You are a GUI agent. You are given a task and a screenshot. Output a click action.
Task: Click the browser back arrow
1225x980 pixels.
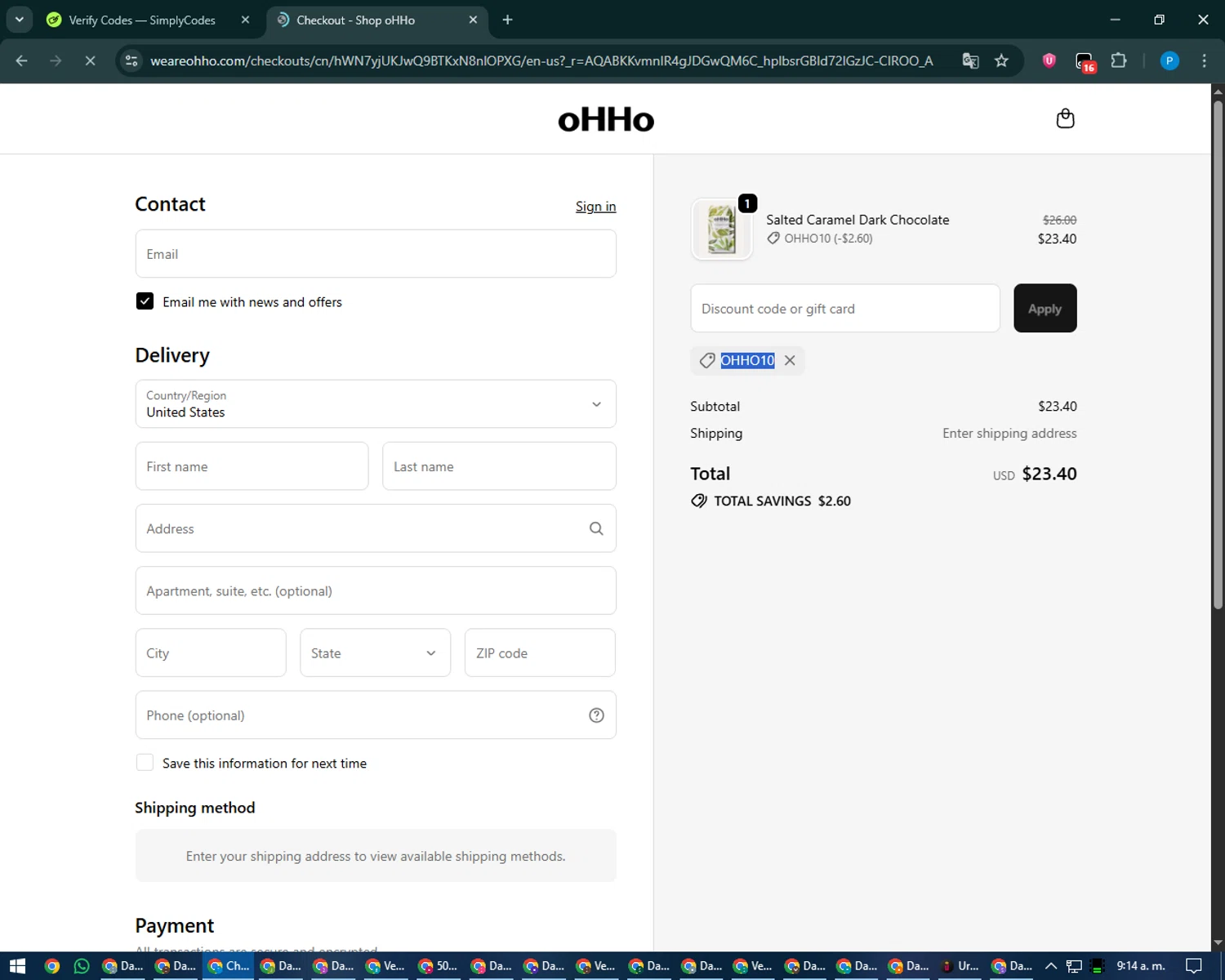pyautogui.click(x=22, y=60)
